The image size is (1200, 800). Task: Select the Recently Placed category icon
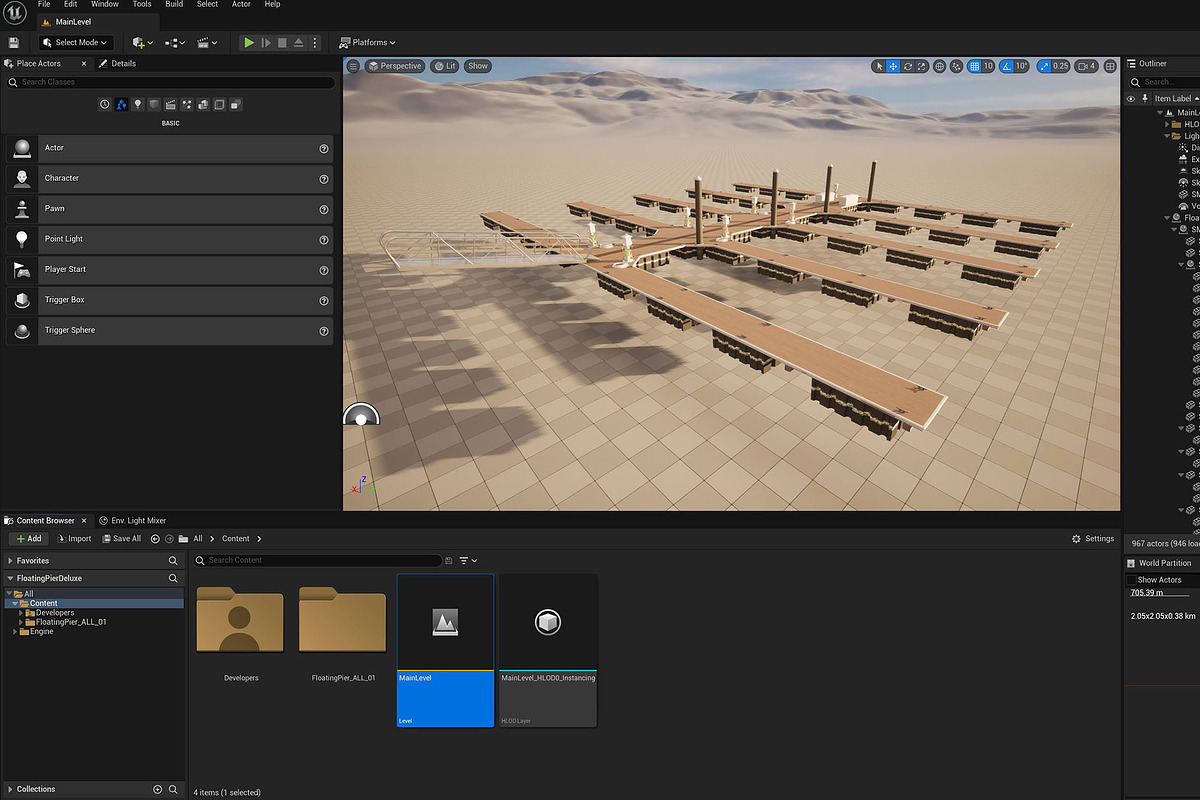click(105, 104)
